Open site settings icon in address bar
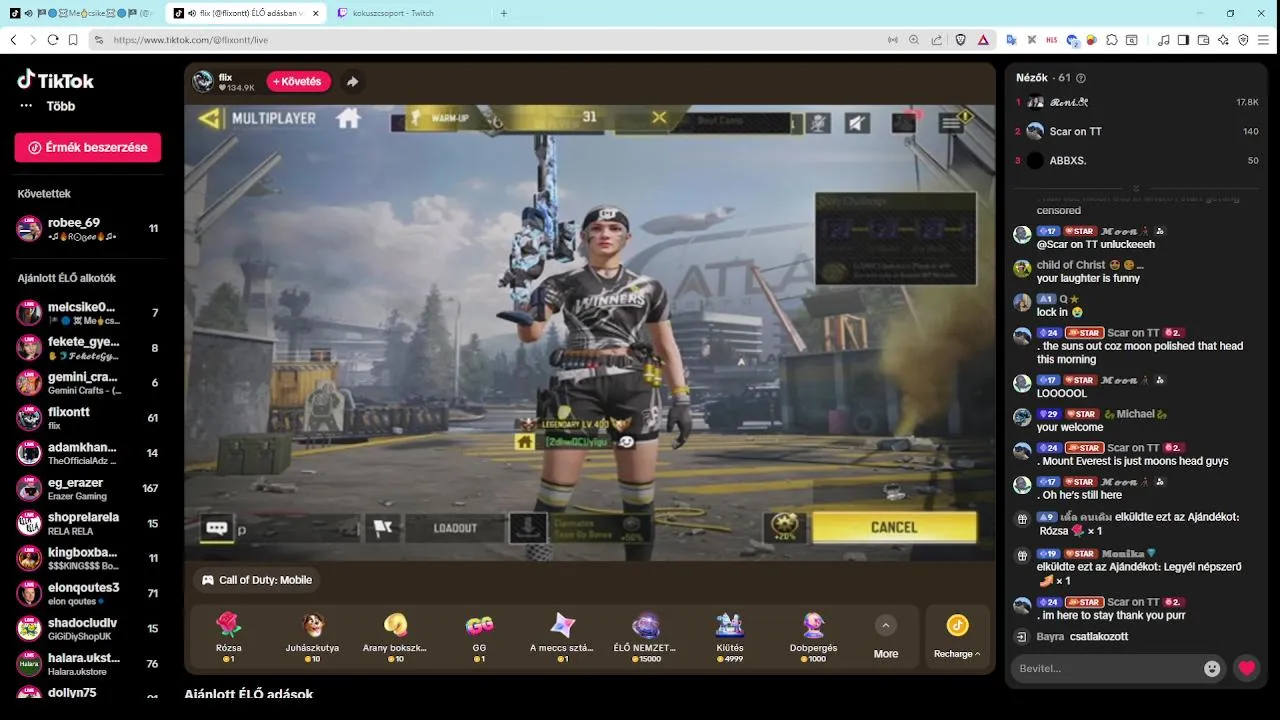 (98, 40)
